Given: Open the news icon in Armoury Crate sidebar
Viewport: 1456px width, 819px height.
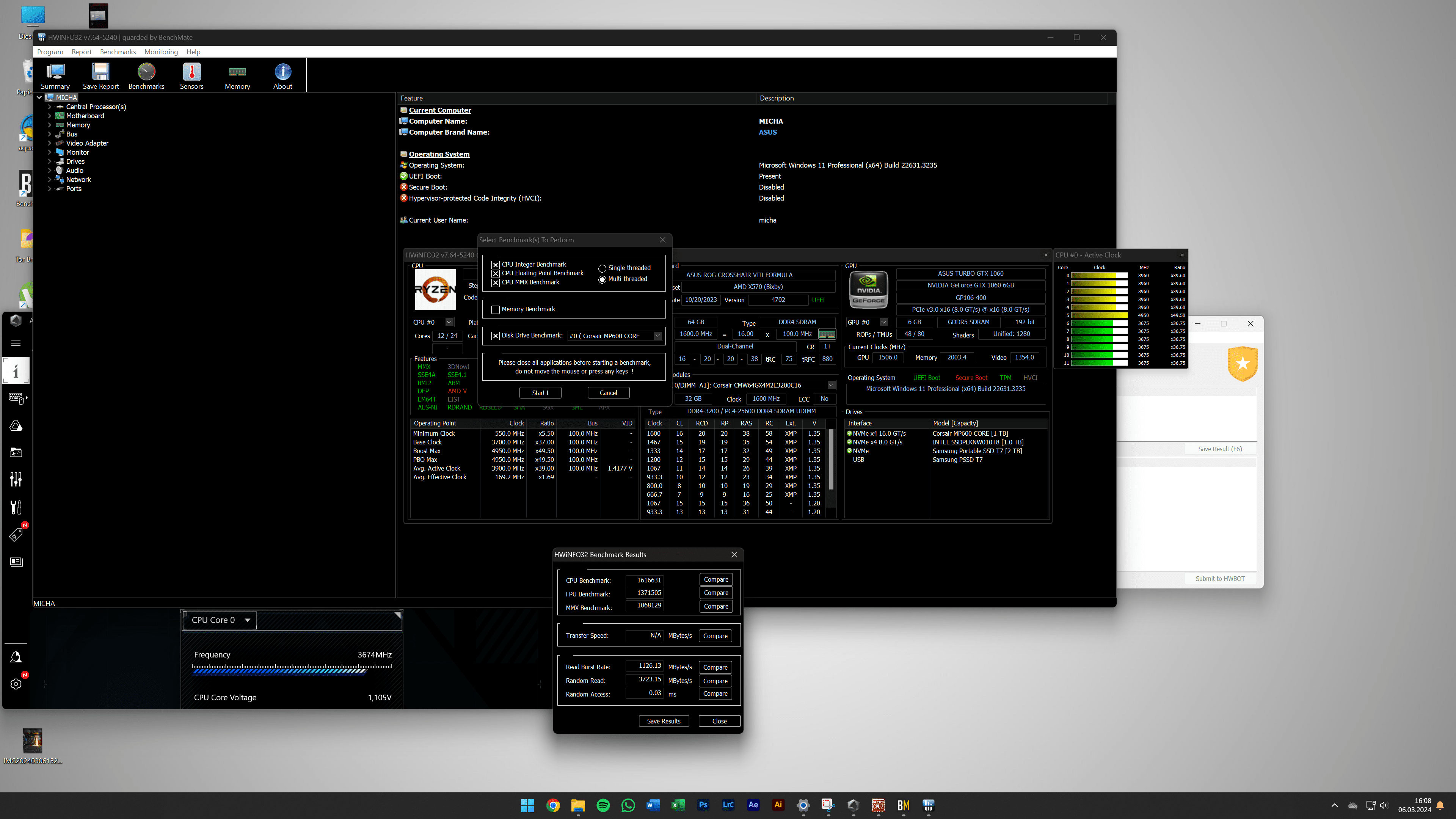Looking at the screenshot, I should (x=16, y=561).
